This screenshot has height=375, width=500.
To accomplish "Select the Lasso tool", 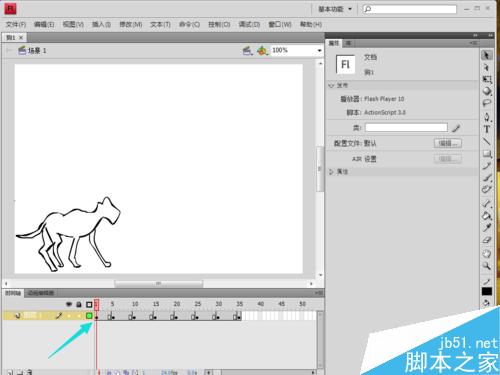I will pos(487,103).
